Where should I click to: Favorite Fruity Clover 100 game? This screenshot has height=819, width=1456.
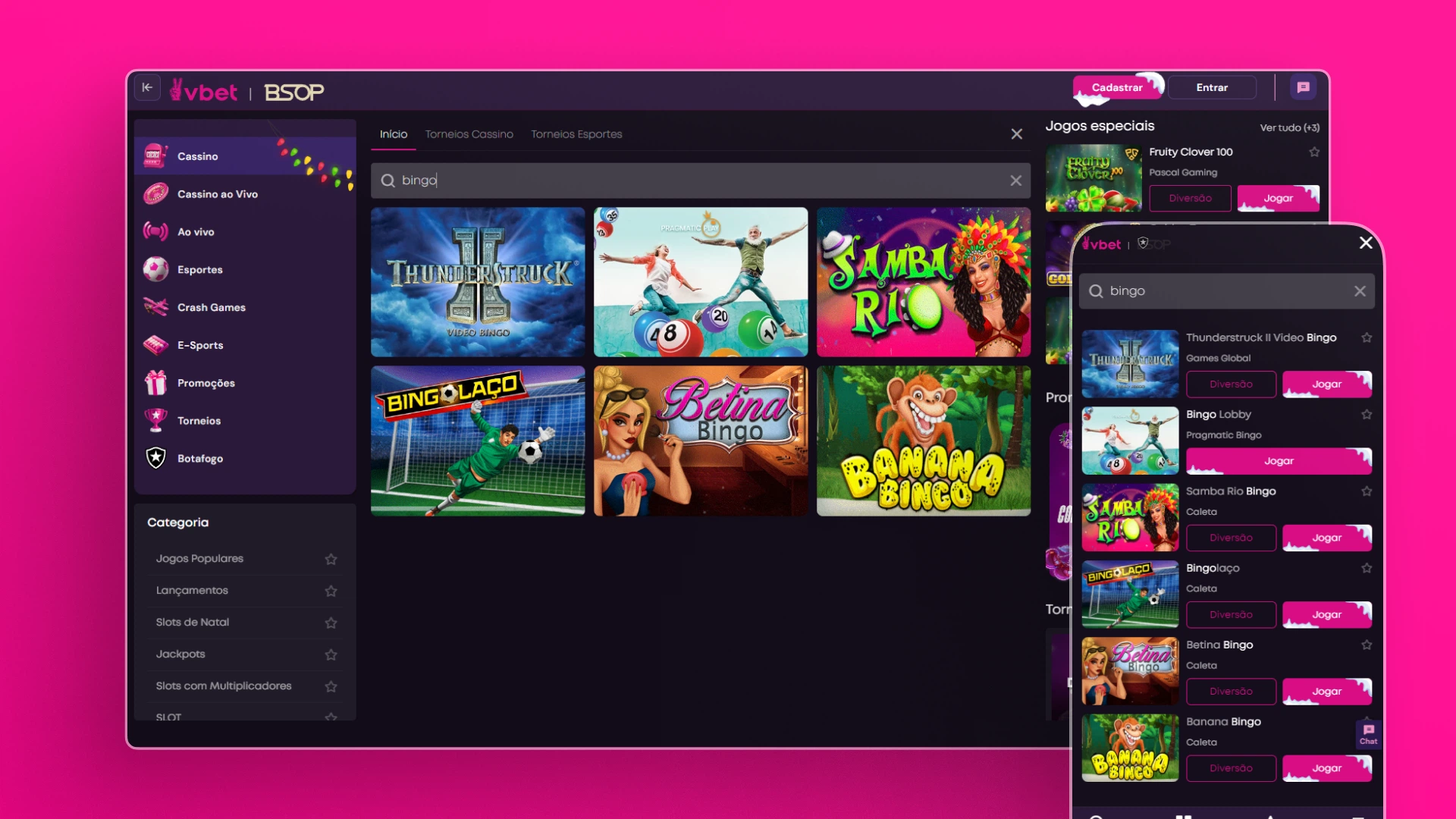[1314, 152]
